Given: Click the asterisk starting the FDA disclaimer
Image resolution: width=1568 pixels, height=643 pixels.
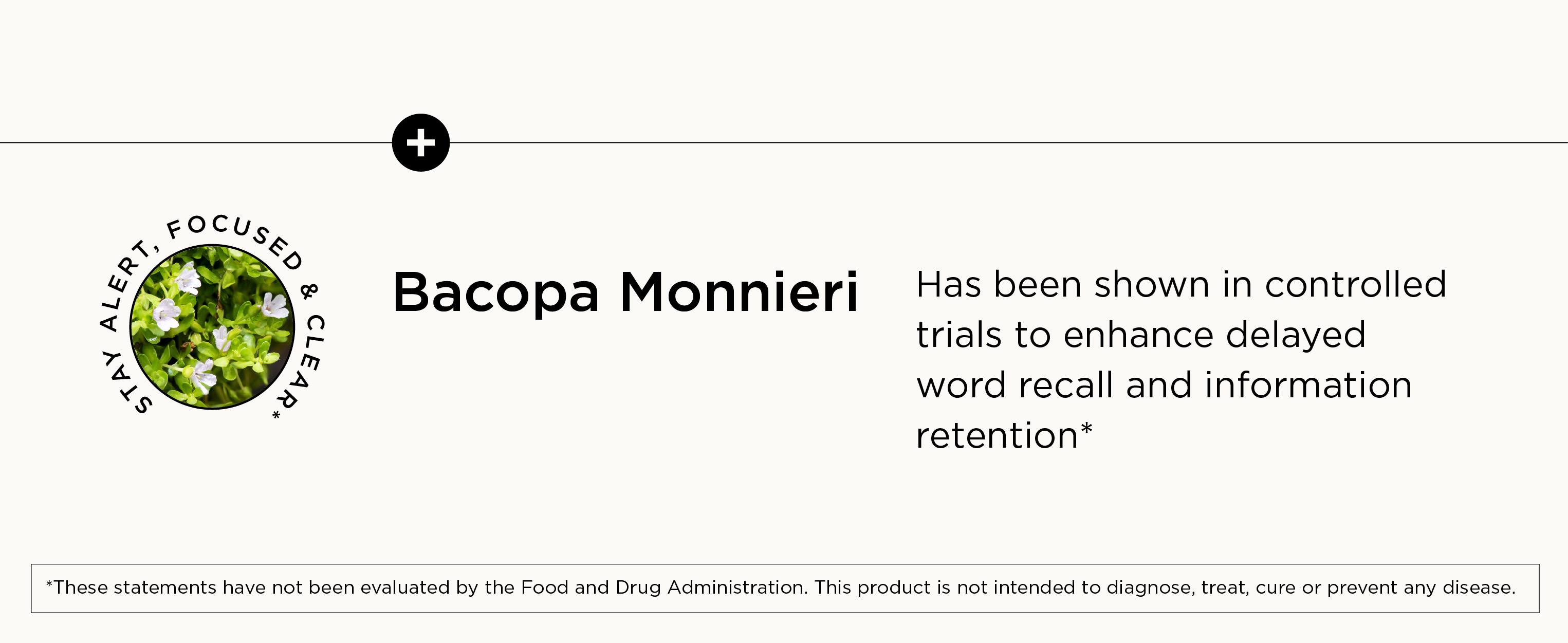Looking at the screenshot, I should (x=49, y=586).
